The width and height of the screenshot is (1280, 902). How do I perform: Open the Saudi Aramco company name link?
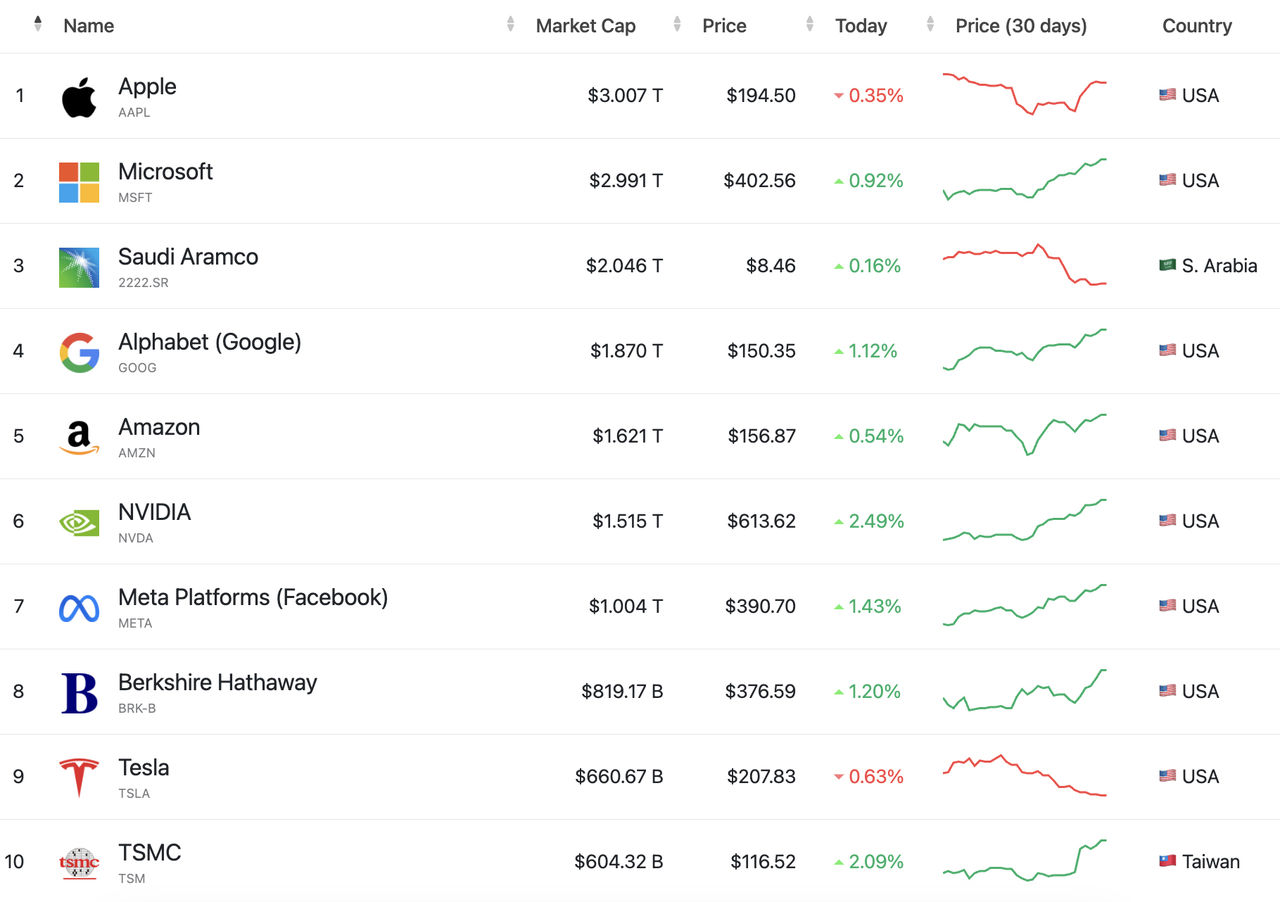coord(188,257)
